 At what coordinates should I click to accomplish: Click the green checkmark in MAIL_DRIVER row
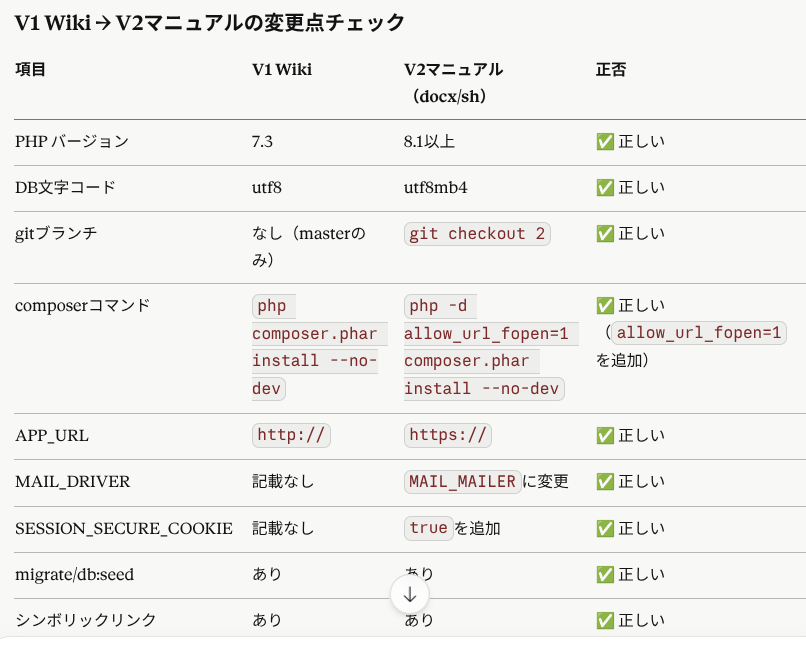[604, 482]
